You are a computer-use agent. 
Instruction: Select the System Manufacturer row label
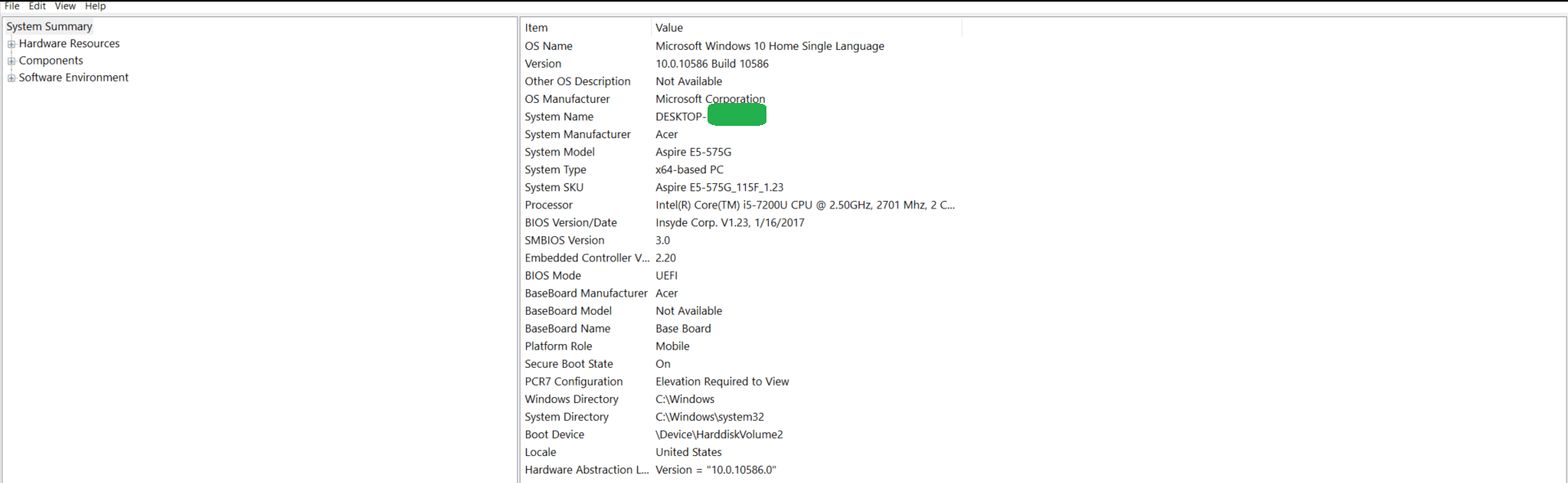(578, 134)
